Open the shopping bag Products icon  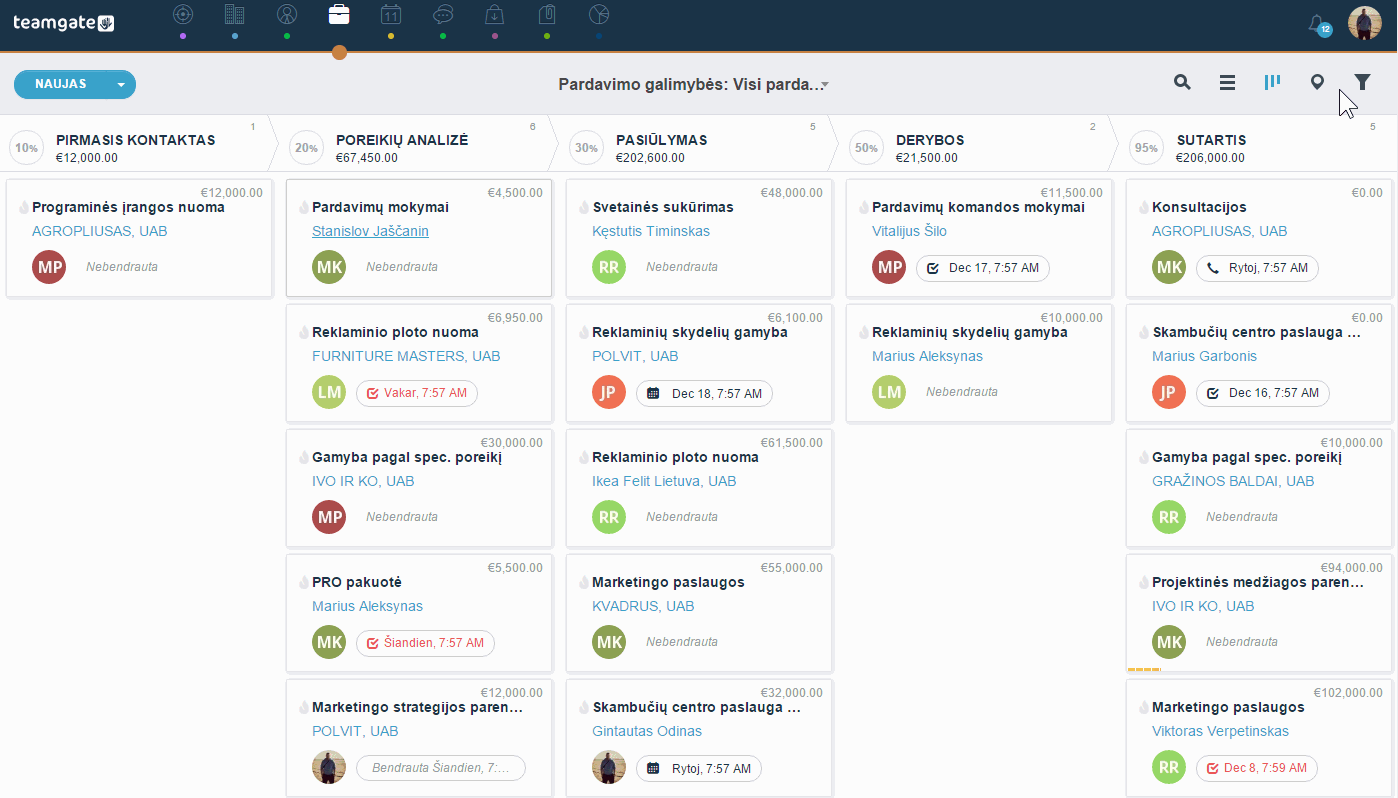coord(495,14)
